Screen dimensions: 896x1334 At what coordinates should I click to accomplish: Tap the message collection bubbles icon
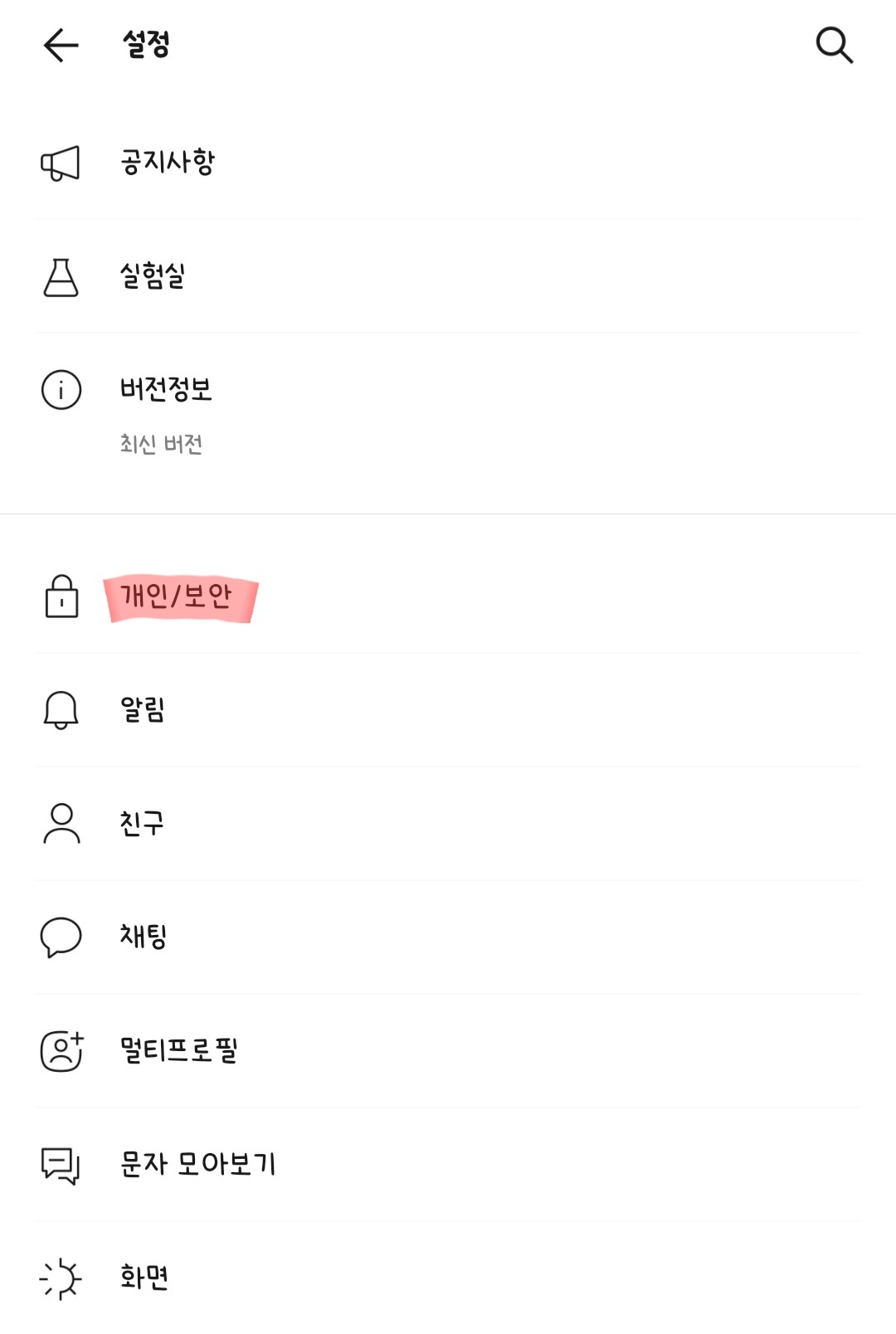pos(61,1165)
